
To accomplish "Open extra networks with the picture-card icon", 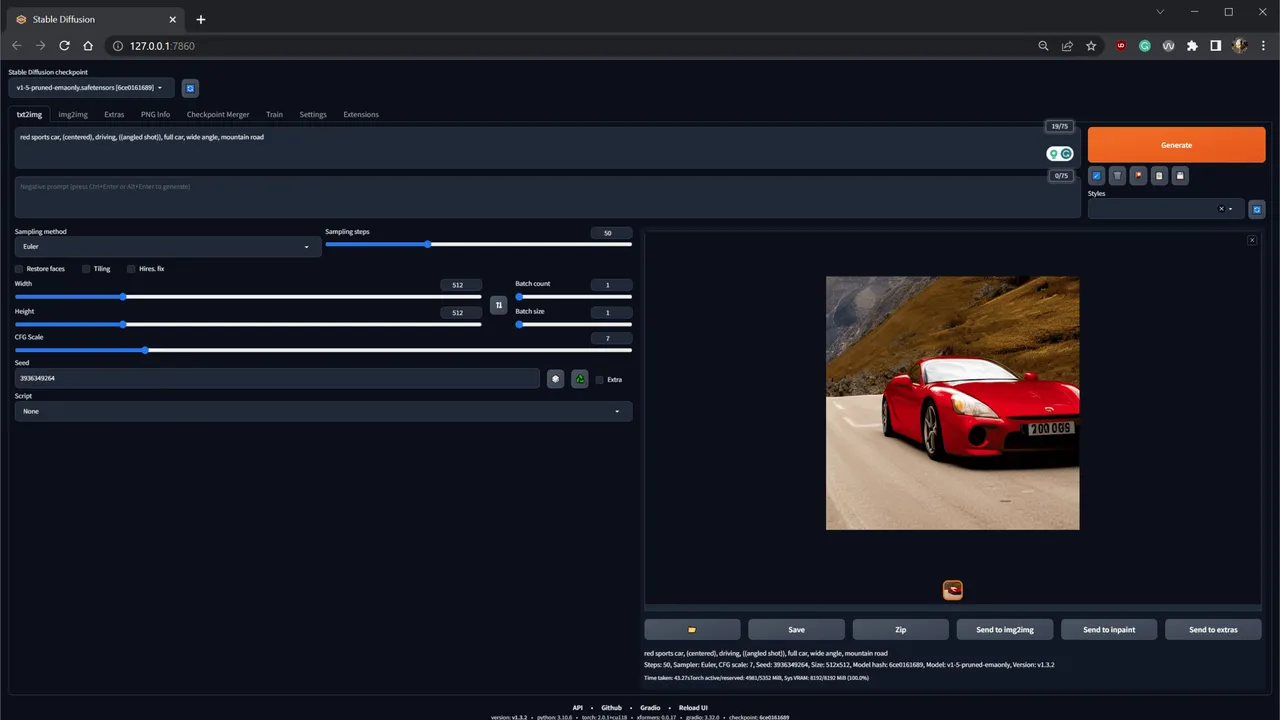I will [1138, 176].
